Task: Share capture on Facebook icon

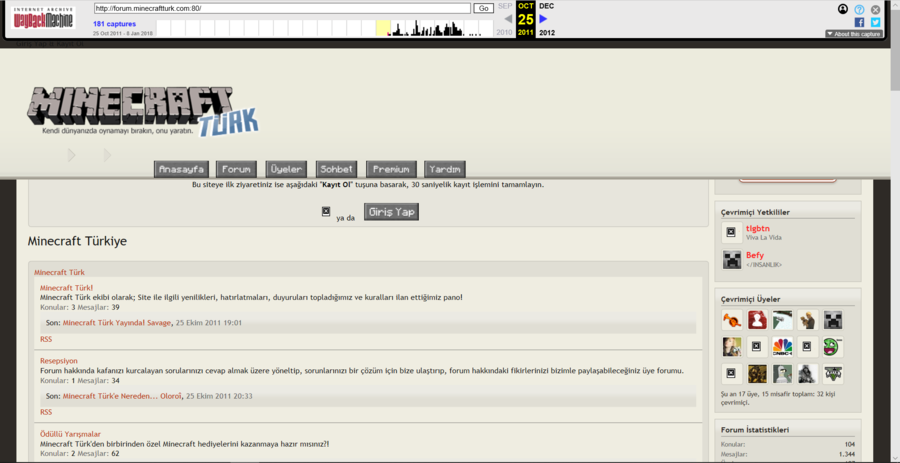Action: pyautogui.click(x=859, y=22)
